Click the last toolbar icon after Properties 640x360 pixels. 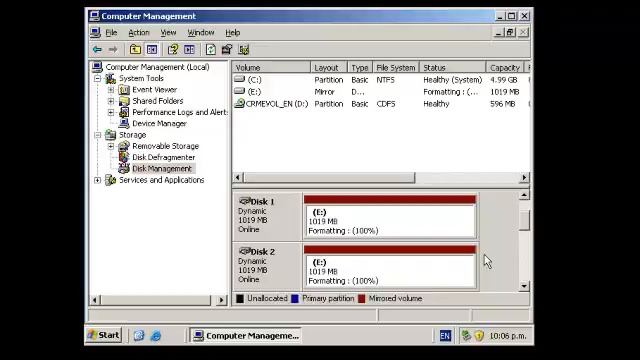tap(244, 50)
